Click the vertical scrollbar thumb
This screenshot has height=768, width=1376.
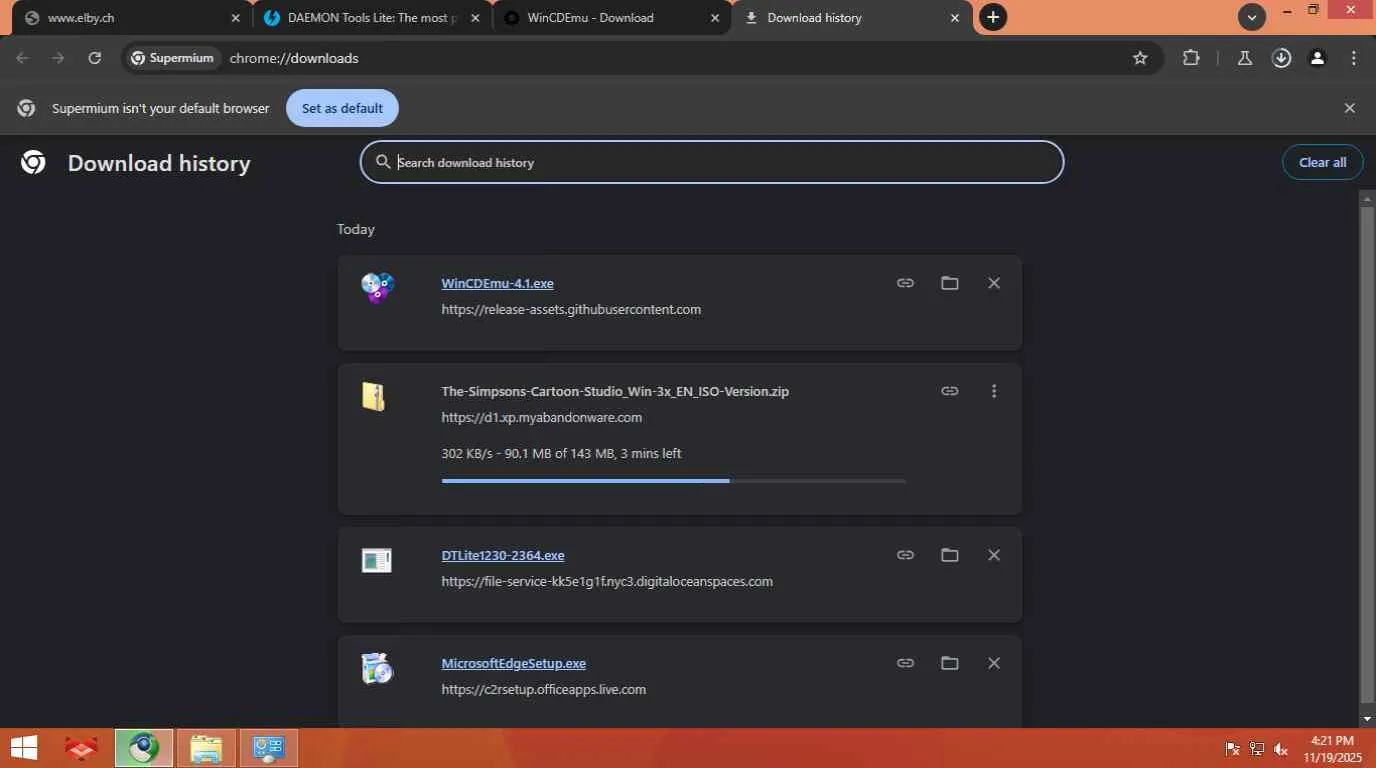1368,455
